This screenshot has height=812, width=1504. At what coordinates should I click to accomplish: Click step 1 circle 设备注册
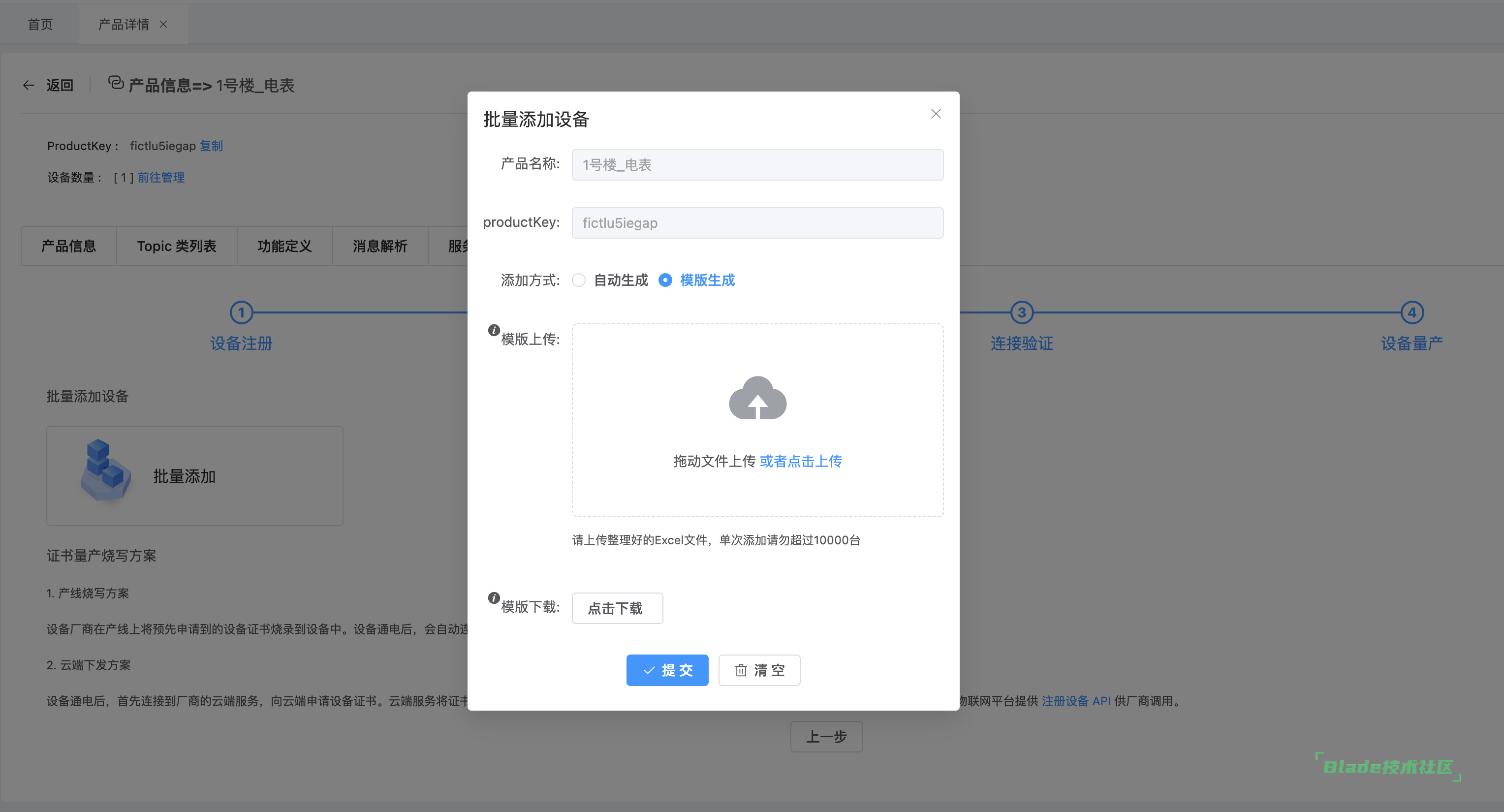(x=241, y=312)
